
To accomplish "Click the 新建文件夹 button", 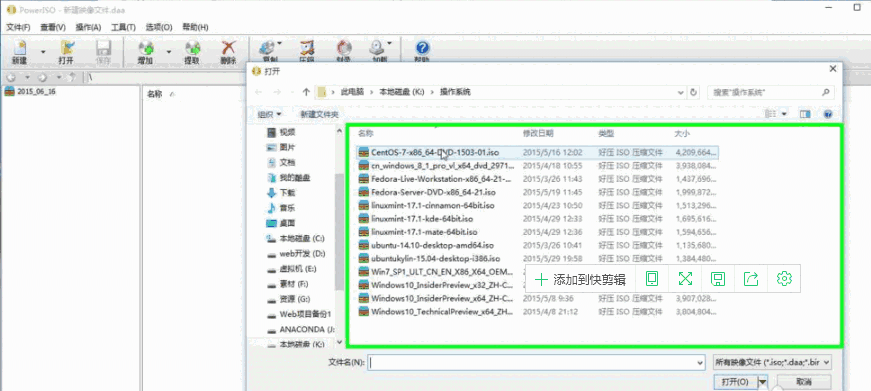I will click(x=319, y=114).
